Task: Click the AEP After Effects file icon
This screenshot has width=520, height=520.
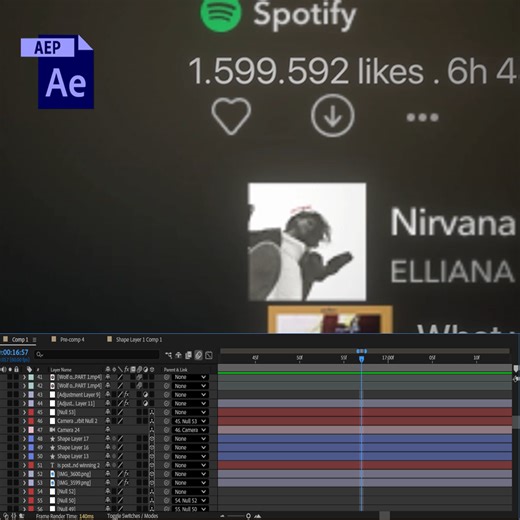Action: point(57,72)
